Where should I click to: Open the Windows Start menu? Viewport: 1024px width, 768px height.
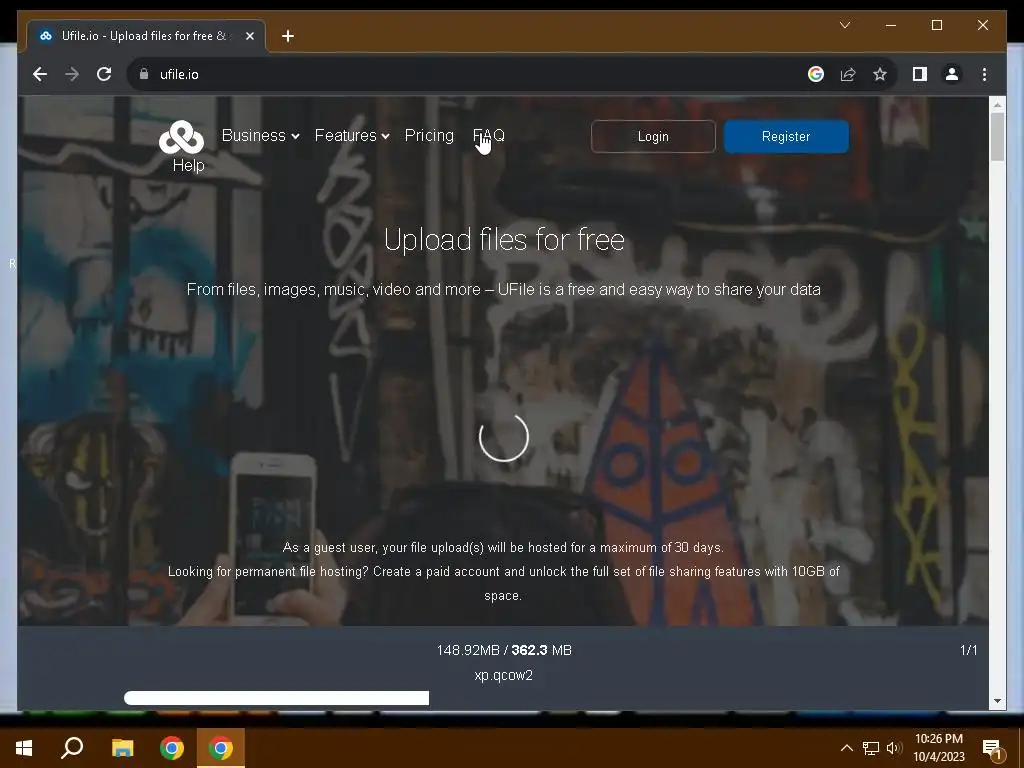pos(24,748)
